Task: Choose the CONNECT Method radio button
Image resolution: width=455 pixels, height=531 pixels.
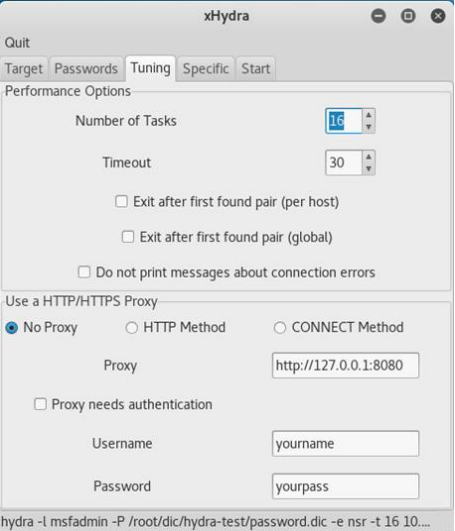Action: point(280,327)
